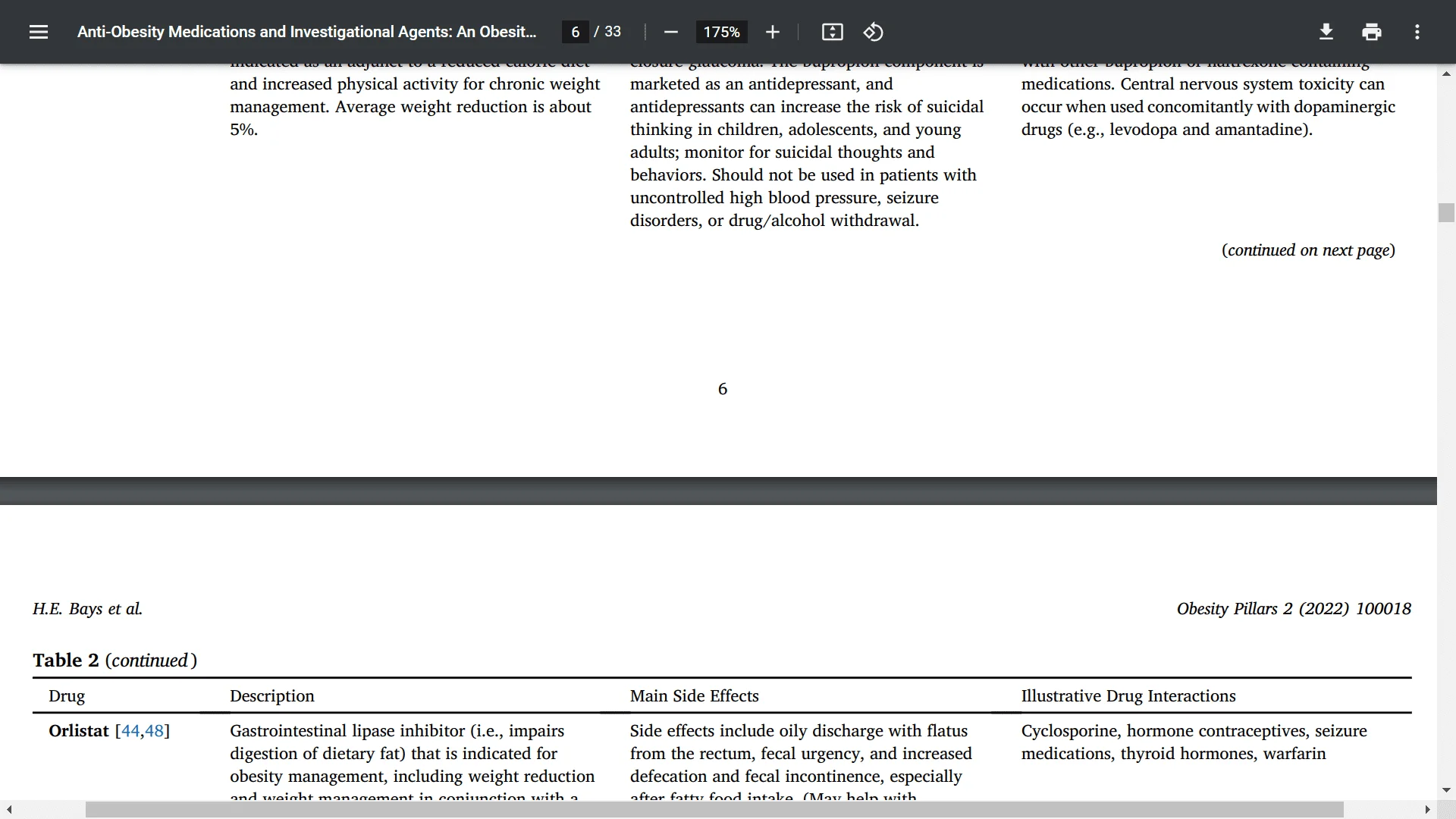This screenshot has width=1456, height=819.
Task: Click the horizontal scrollbar thumb
Action: tap(714, 810)
